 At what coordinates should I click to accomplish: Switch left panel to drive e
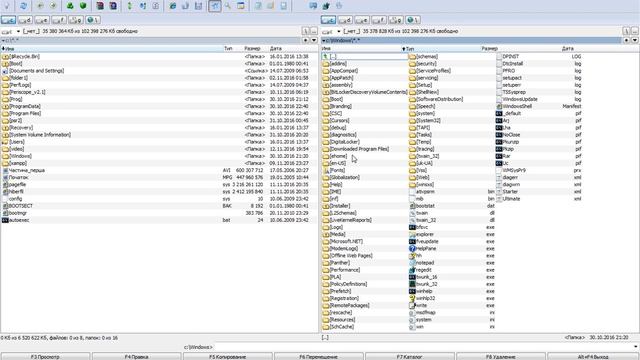coord(42,20)
